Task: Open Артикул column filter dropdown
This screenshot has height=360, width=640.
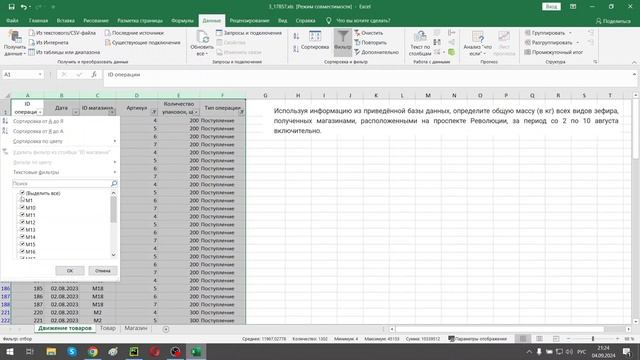Action: click(154, 112)
